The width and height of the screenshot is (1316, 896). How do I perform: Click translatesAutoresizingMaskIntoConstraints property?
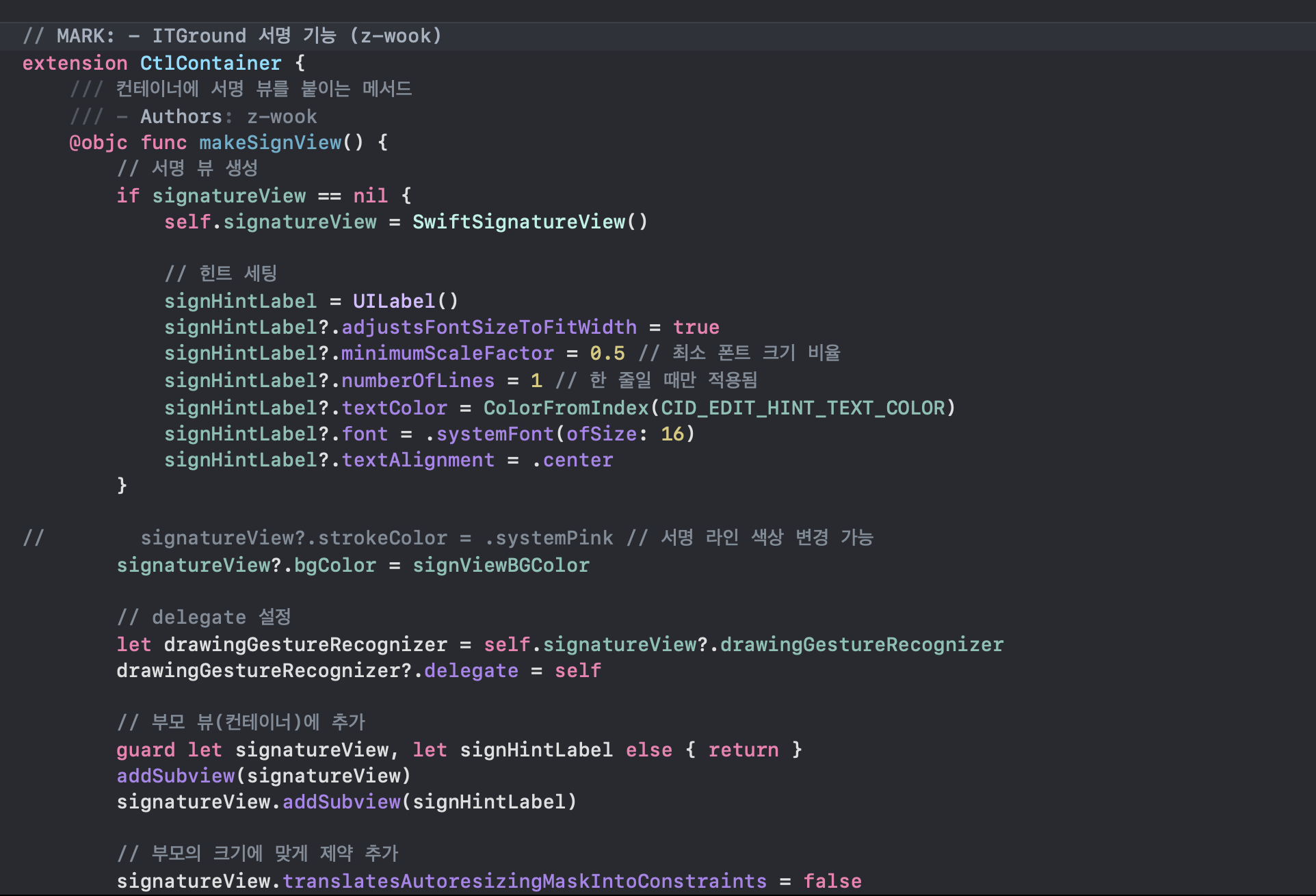click(x=525, y=881)
